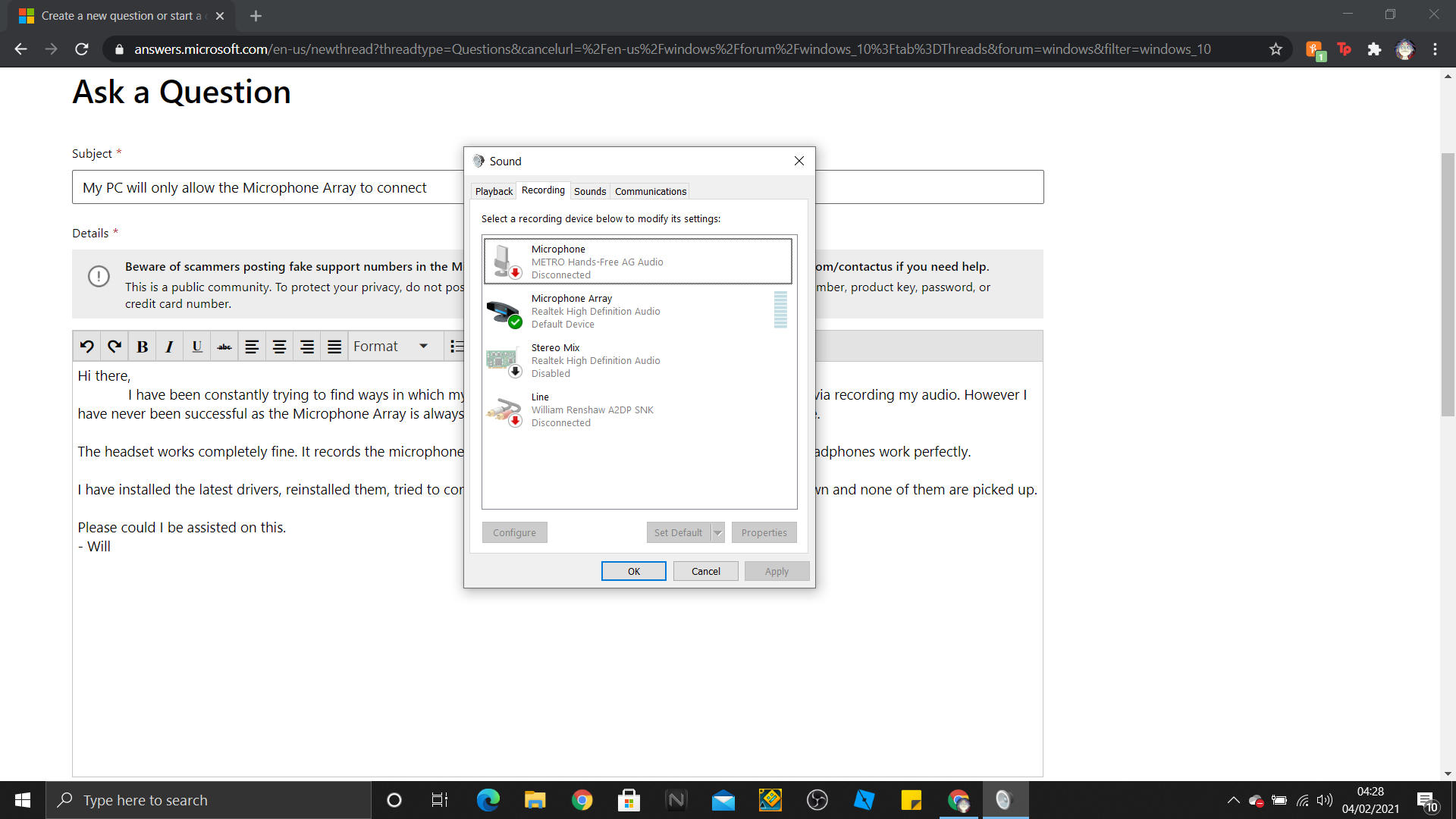Screen dimensions: 1456x819
Task: Select the Stereo Mix device
Action: pyautogui.click(x=638, y=360)
